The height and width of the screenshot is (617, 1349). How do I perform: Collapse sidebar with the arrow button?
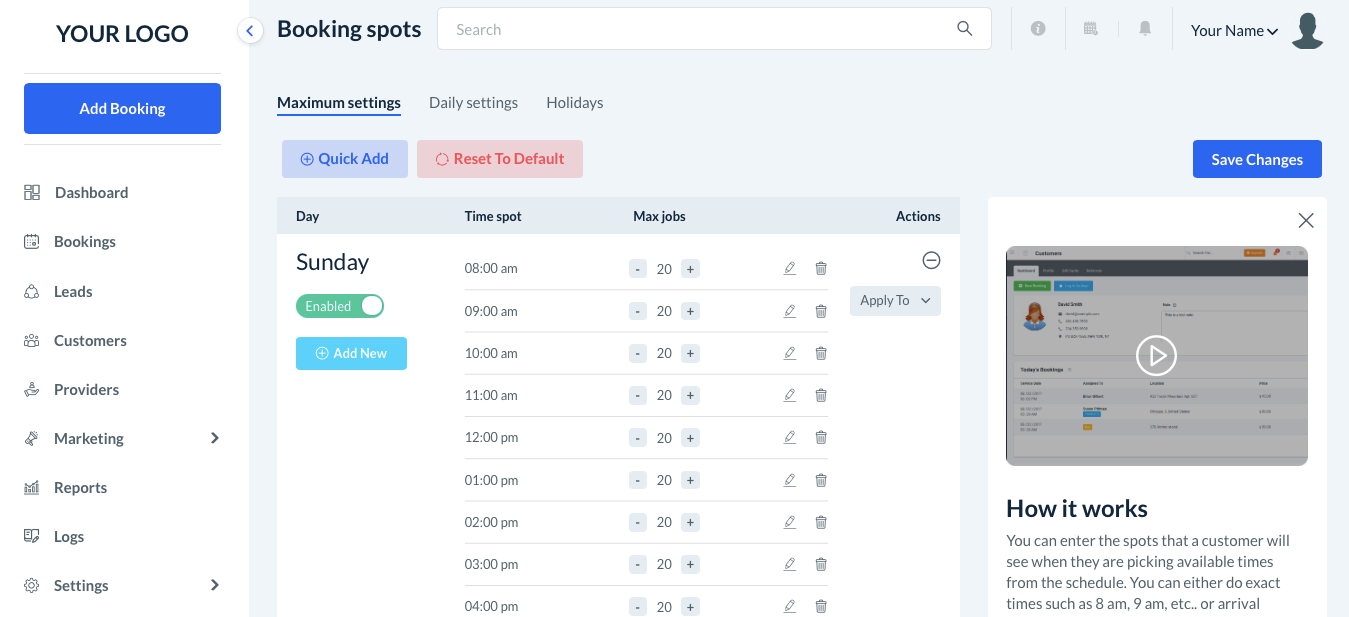coord(250,31)
